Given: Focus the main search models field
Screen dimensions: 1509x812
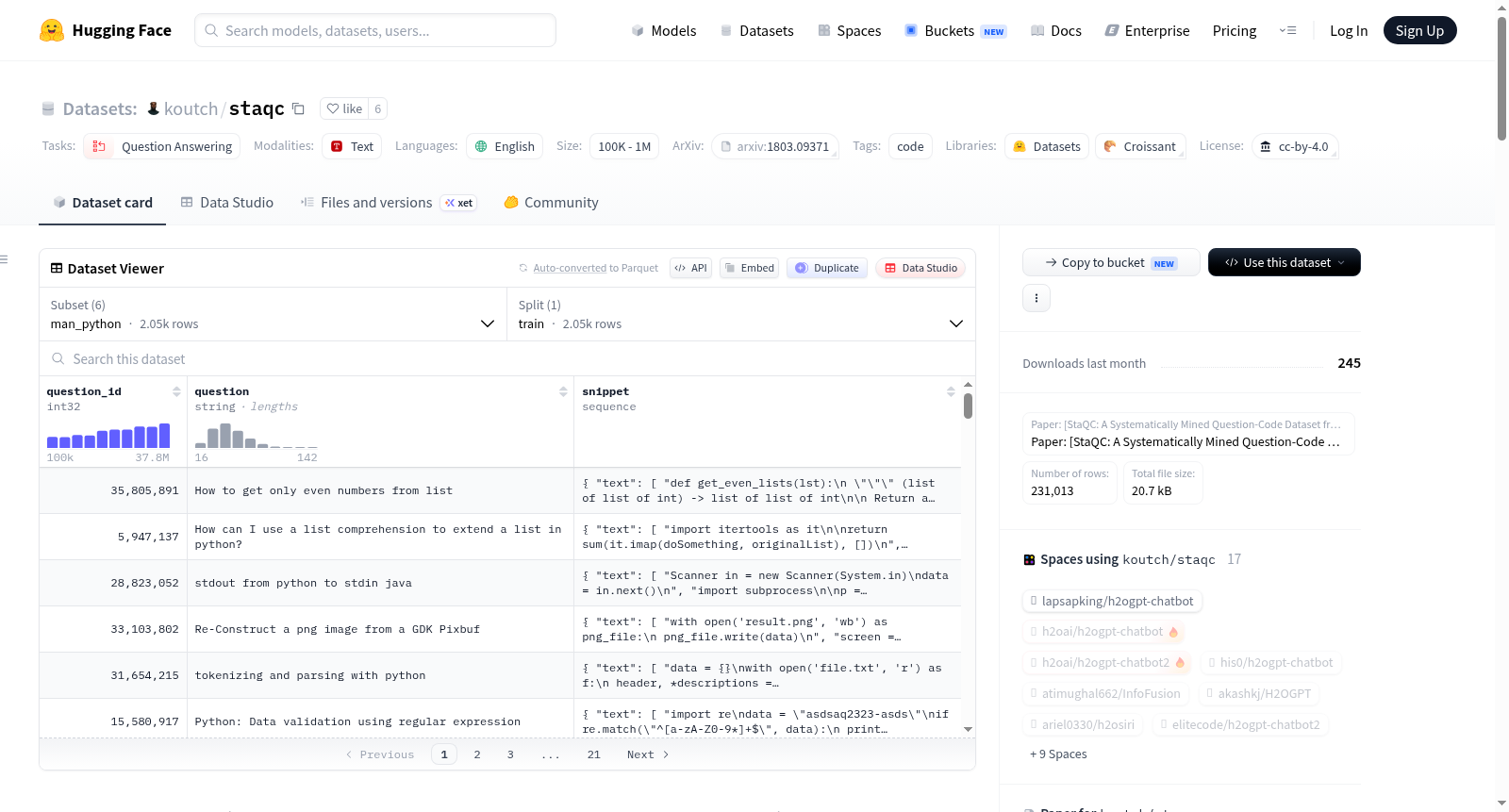Looking at the screenshot, I should click(x=375, y=30).
